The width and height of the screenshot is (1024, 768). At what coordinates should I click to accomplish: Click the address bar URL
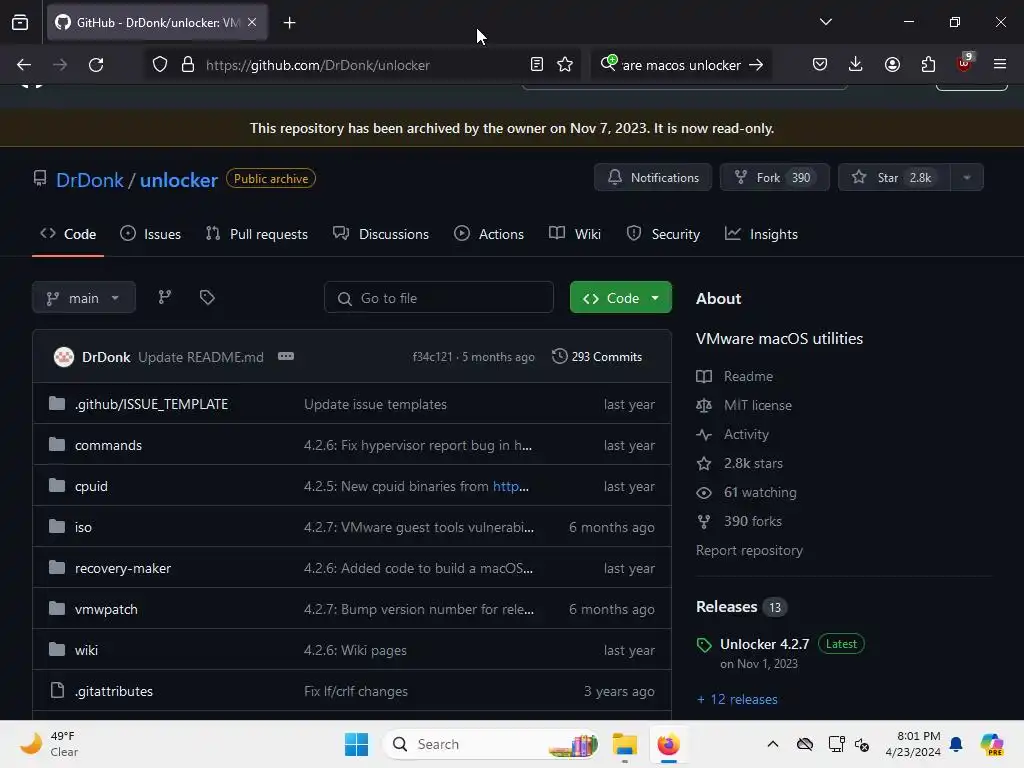(x=317, y=65)
